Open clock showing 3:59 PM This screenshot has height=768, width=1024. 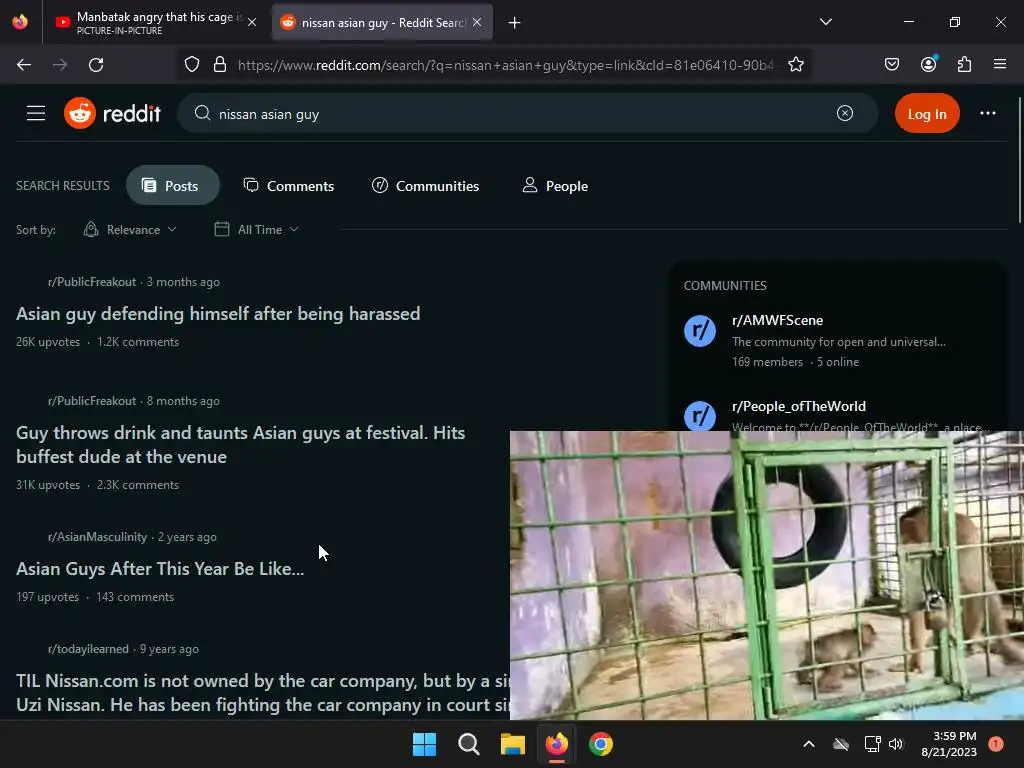[949, 744]
